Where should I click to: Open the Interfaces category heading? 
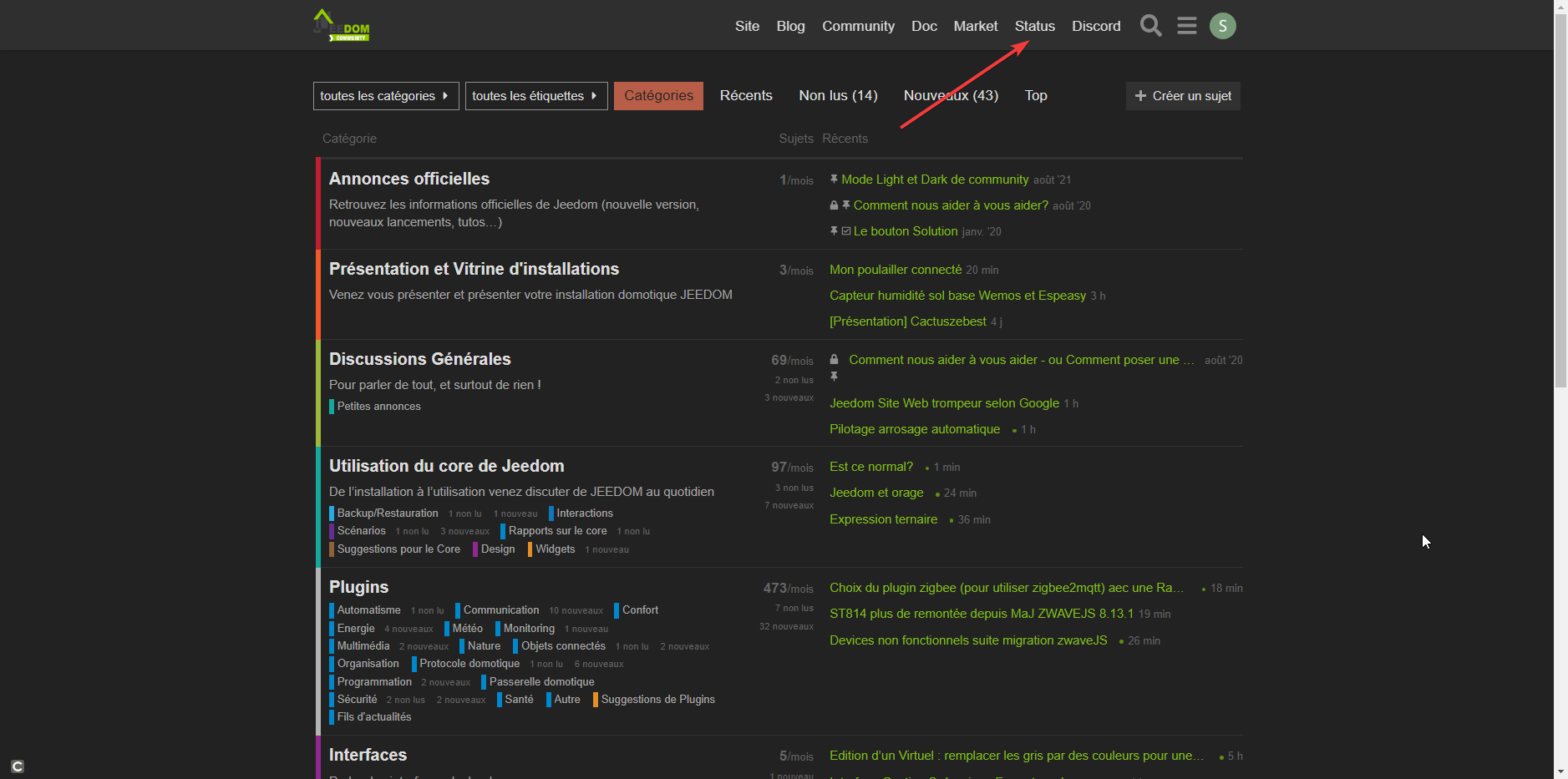[368, 755]
